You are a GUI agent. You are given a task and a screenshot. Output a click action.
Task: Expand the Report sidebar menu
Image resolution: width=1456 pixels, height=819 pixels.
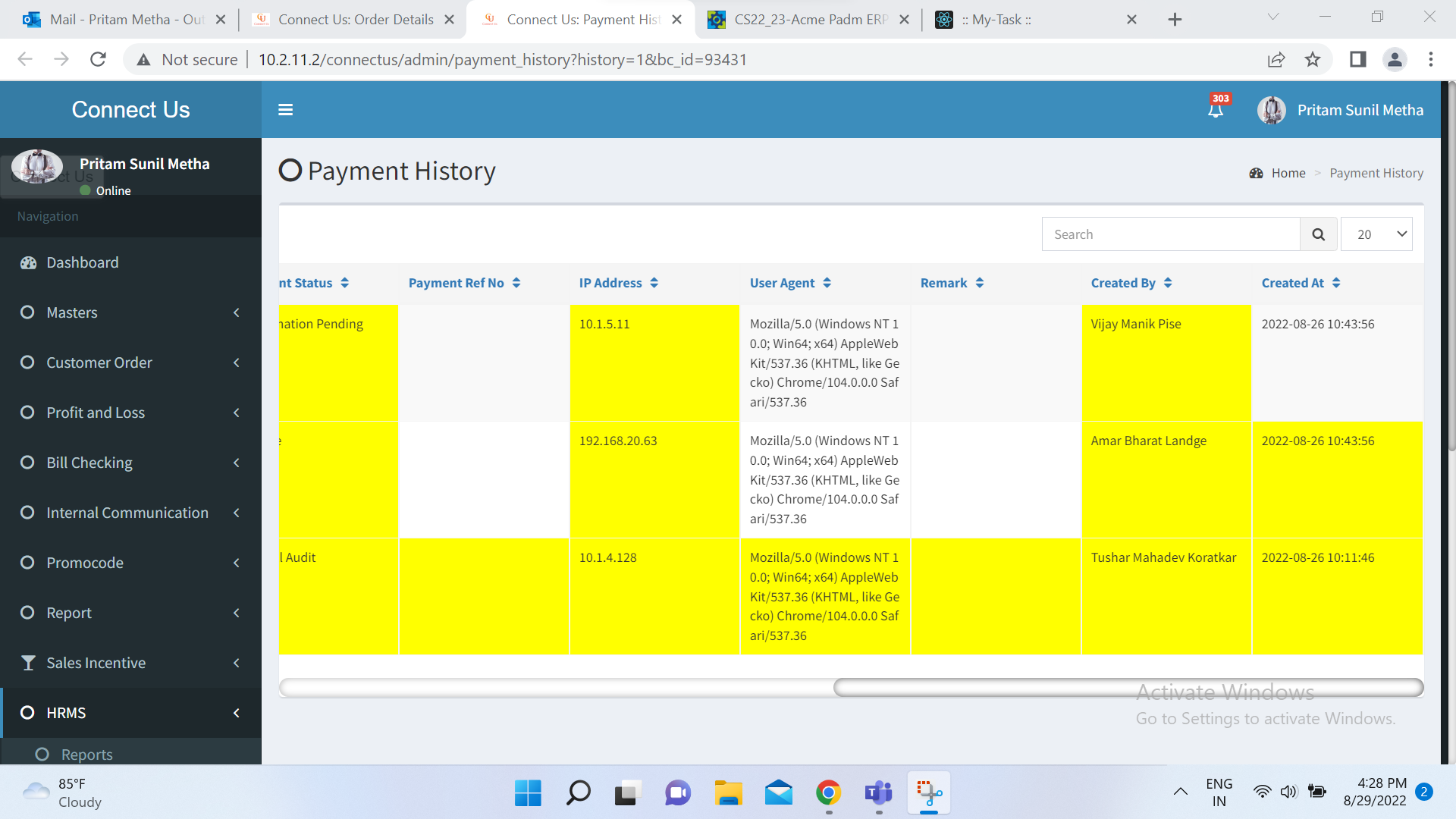pos(130,613)
